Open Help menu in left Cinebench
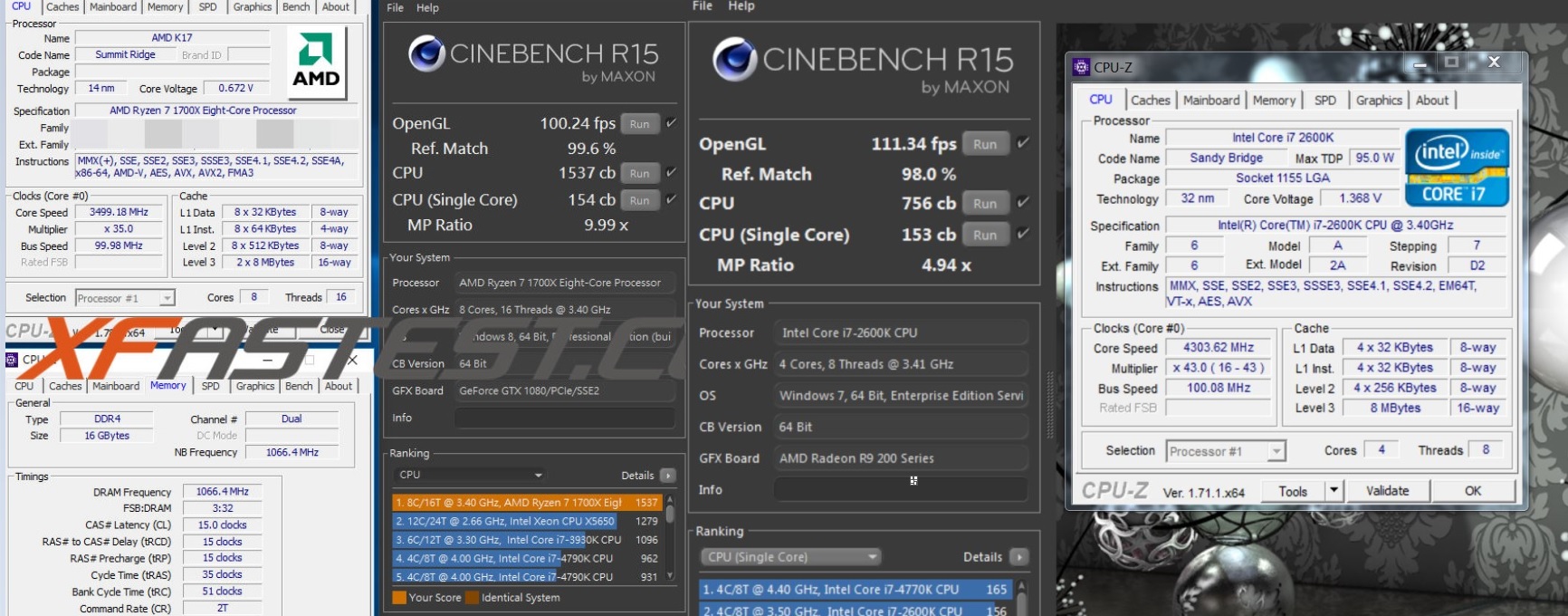 tap(427, 7)
